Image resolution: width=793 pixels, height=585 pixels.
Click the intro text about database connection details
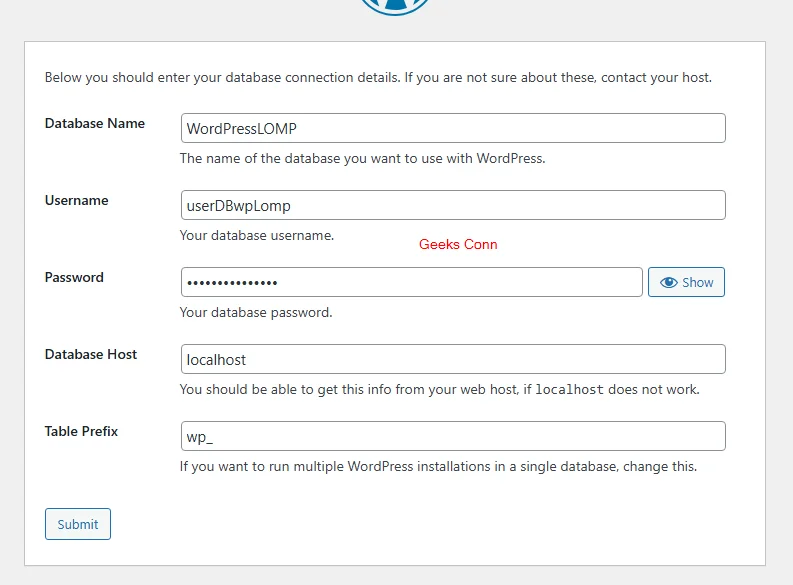pyautogui.click(x=378, y=77)
